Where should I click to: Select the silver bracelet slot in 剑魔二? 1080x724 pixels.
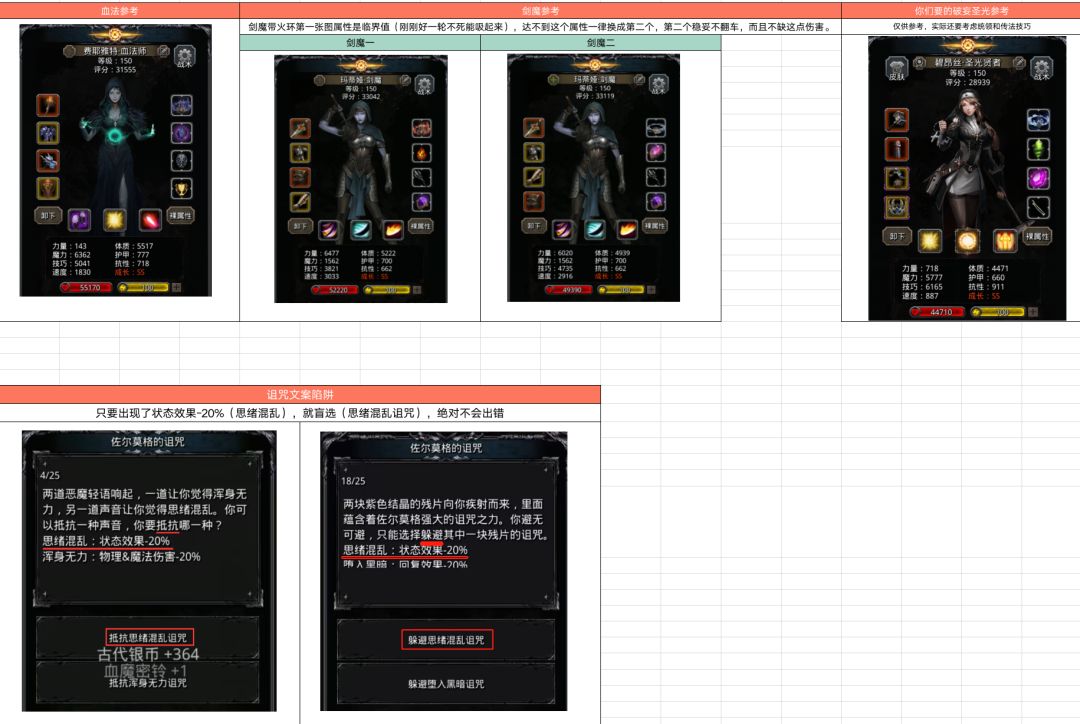[656, 127]
